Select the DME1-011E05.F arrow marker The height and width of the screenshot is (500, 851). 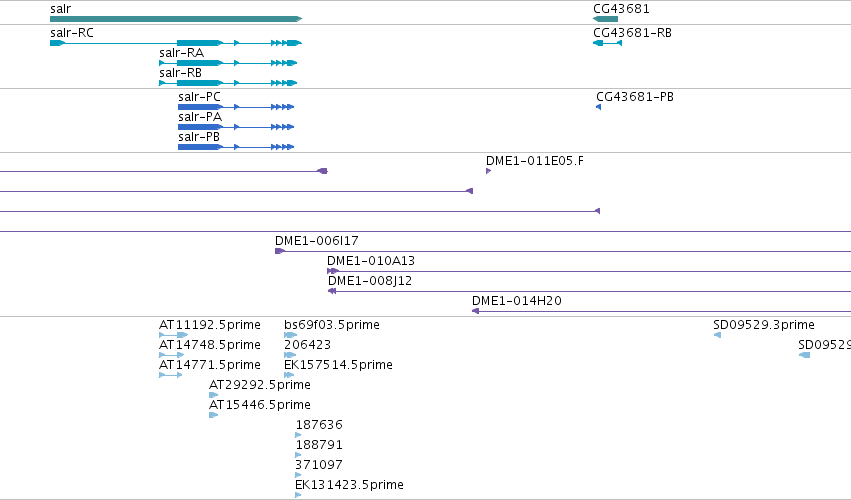[x=488, y=171]
